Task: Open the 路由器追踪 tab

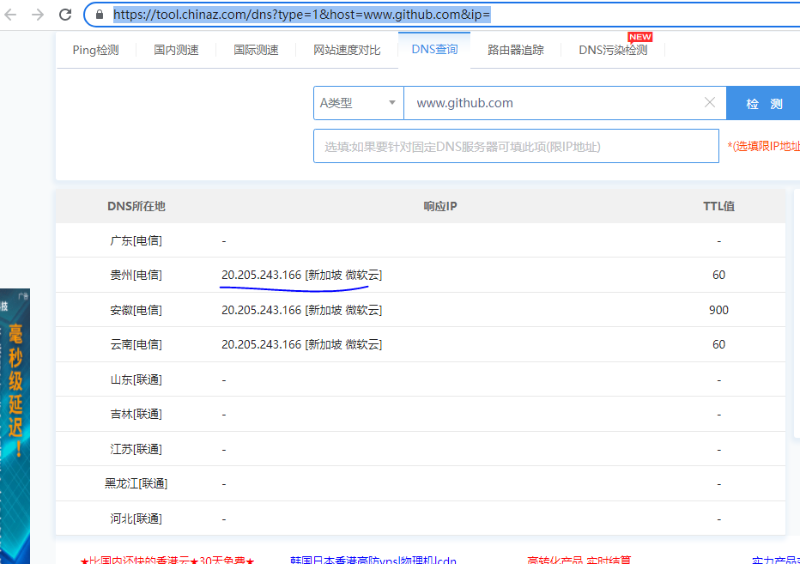Action: click(x=515, y=50)
